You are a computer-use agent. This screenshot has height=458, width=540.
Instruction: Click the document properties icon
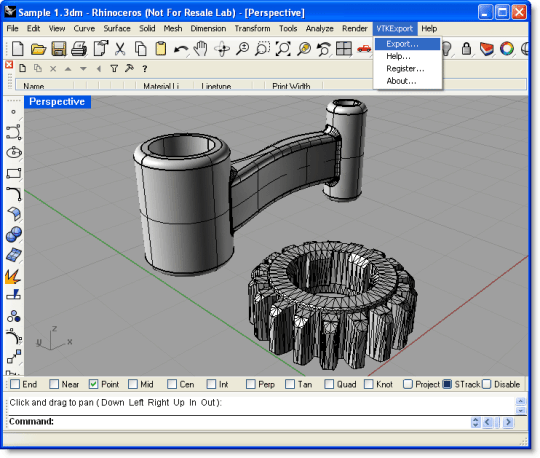(x=100, y=49)
